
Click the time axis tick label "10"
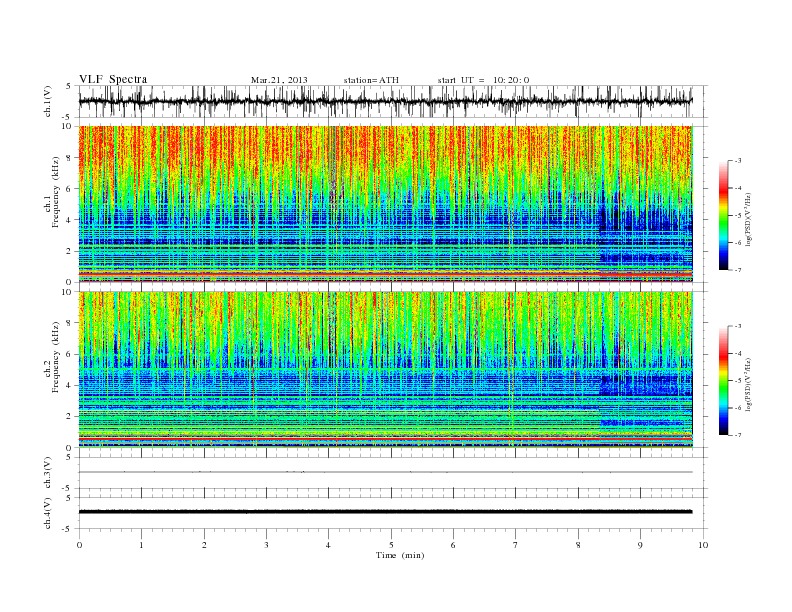click(x=703, y=545)
